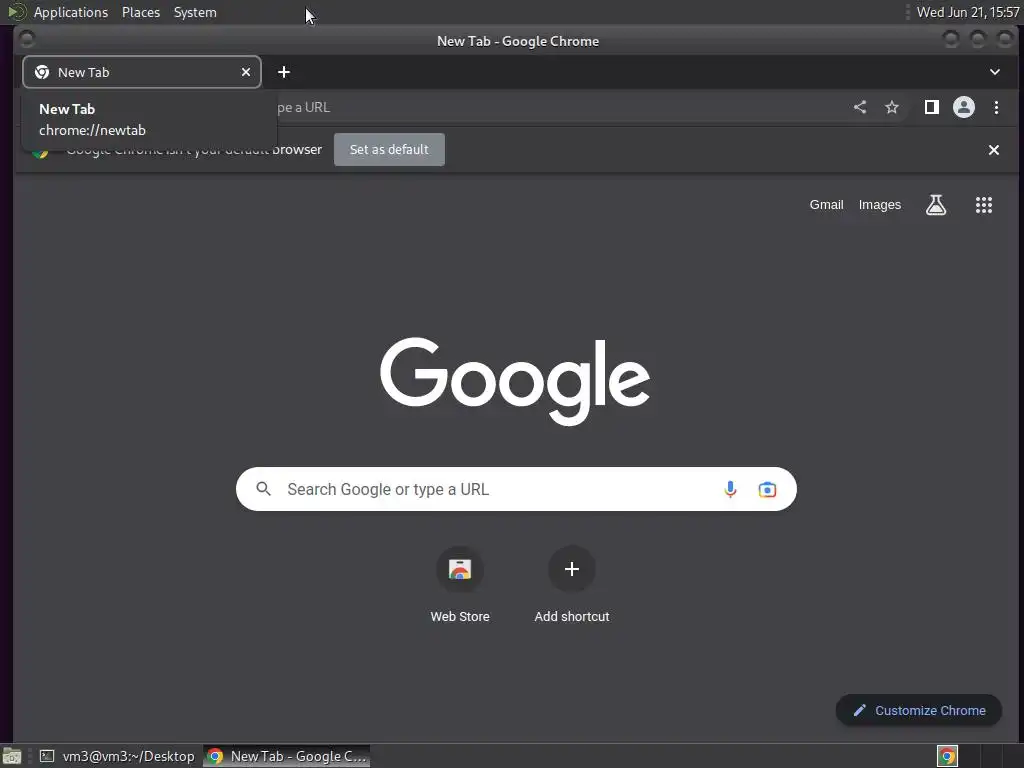The height and width of the screenshot is (768, 1024).
Task: Close the New Tab tab
Action: (246, 72)
